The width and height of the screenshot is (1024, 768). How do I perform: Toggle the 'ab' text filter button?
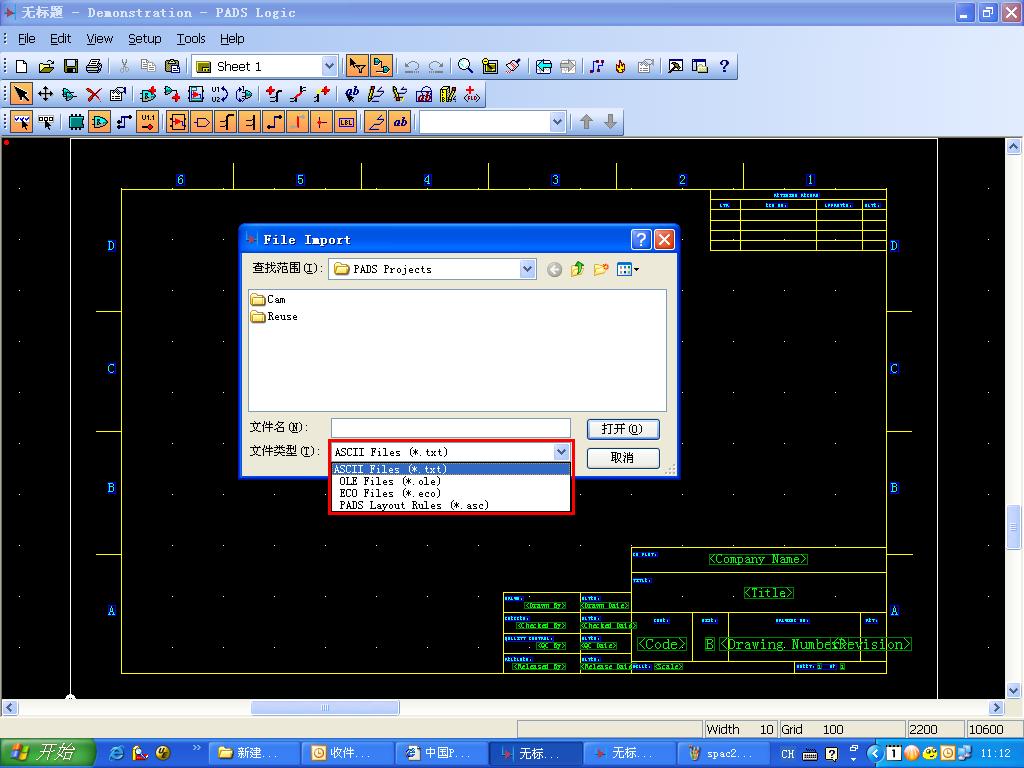[400, 122]
